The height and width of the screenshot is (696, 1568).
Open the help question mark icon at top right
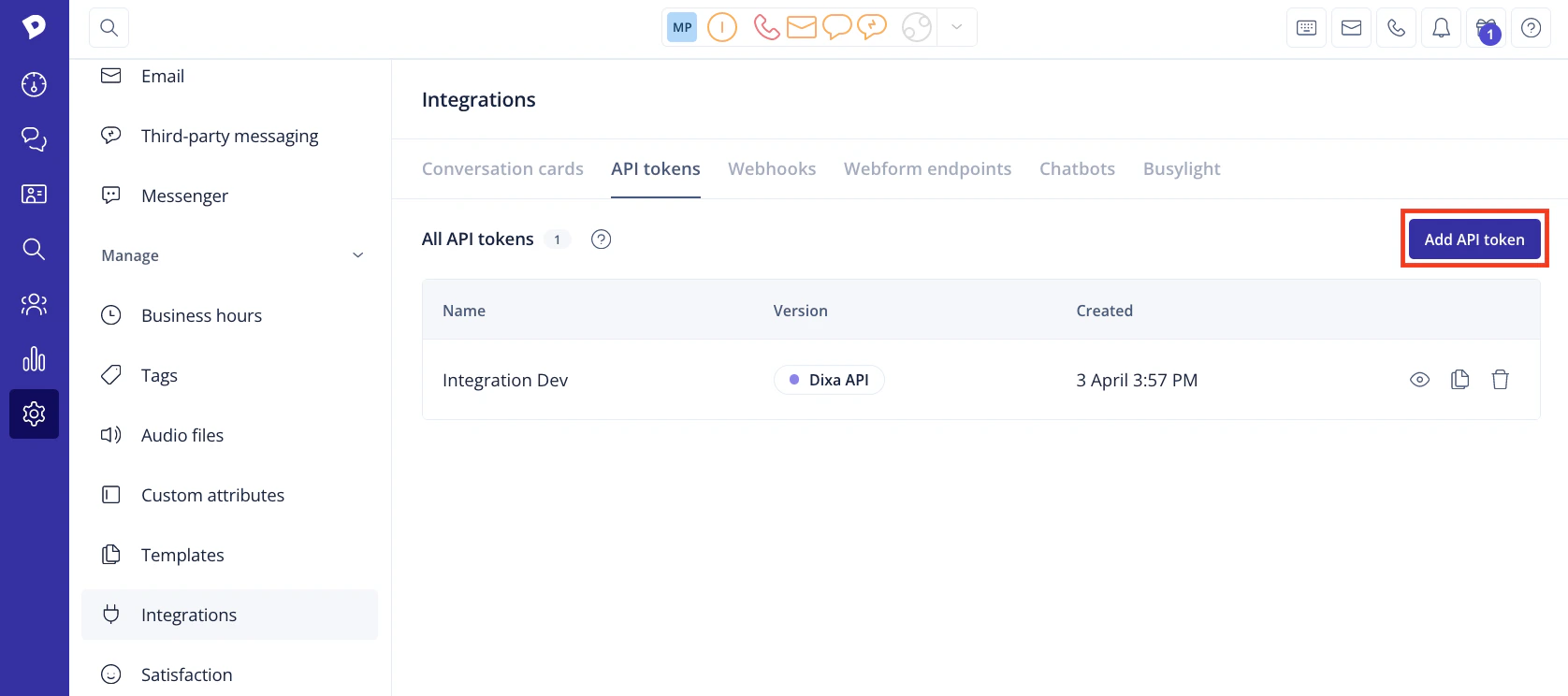click(1532, 28)
